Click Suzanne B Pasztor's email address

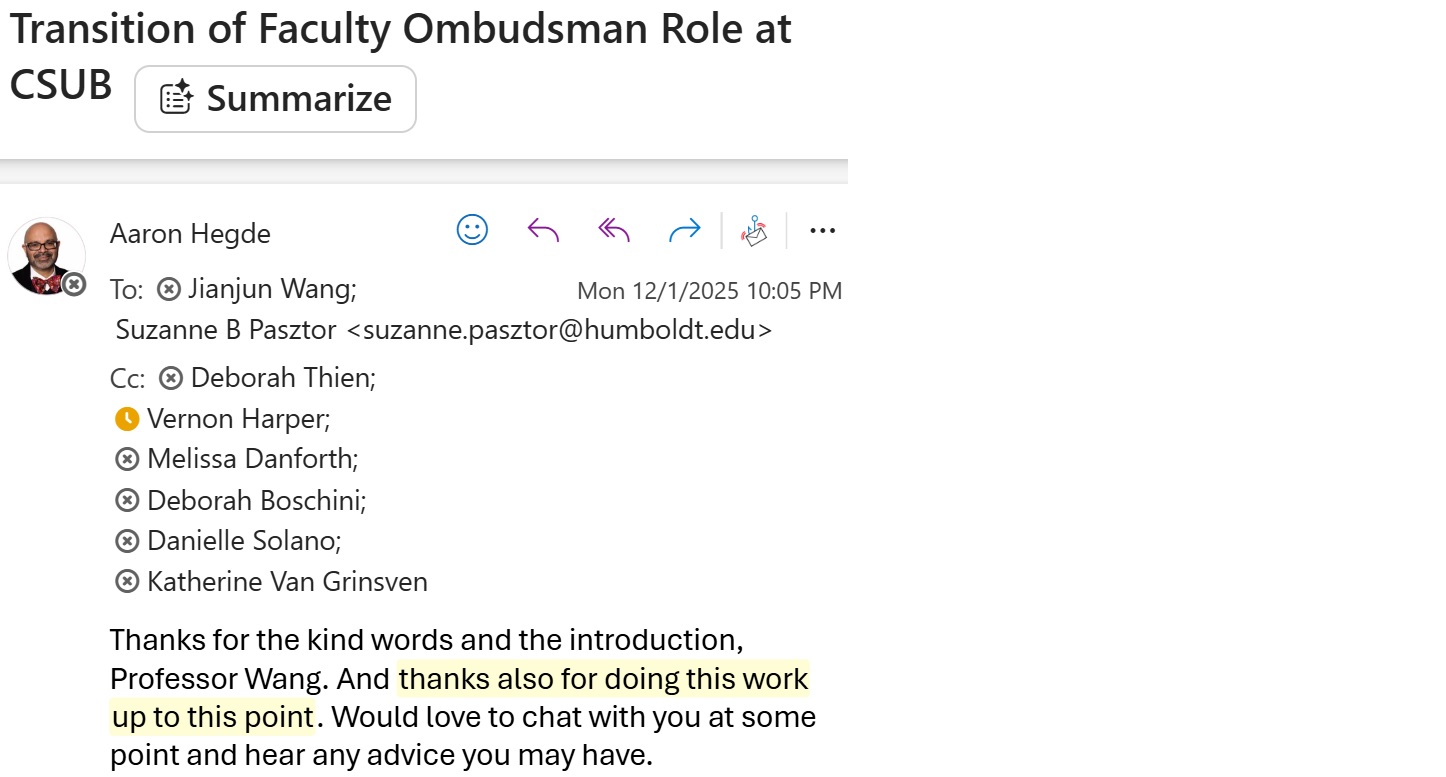click(x=559, y=330)
